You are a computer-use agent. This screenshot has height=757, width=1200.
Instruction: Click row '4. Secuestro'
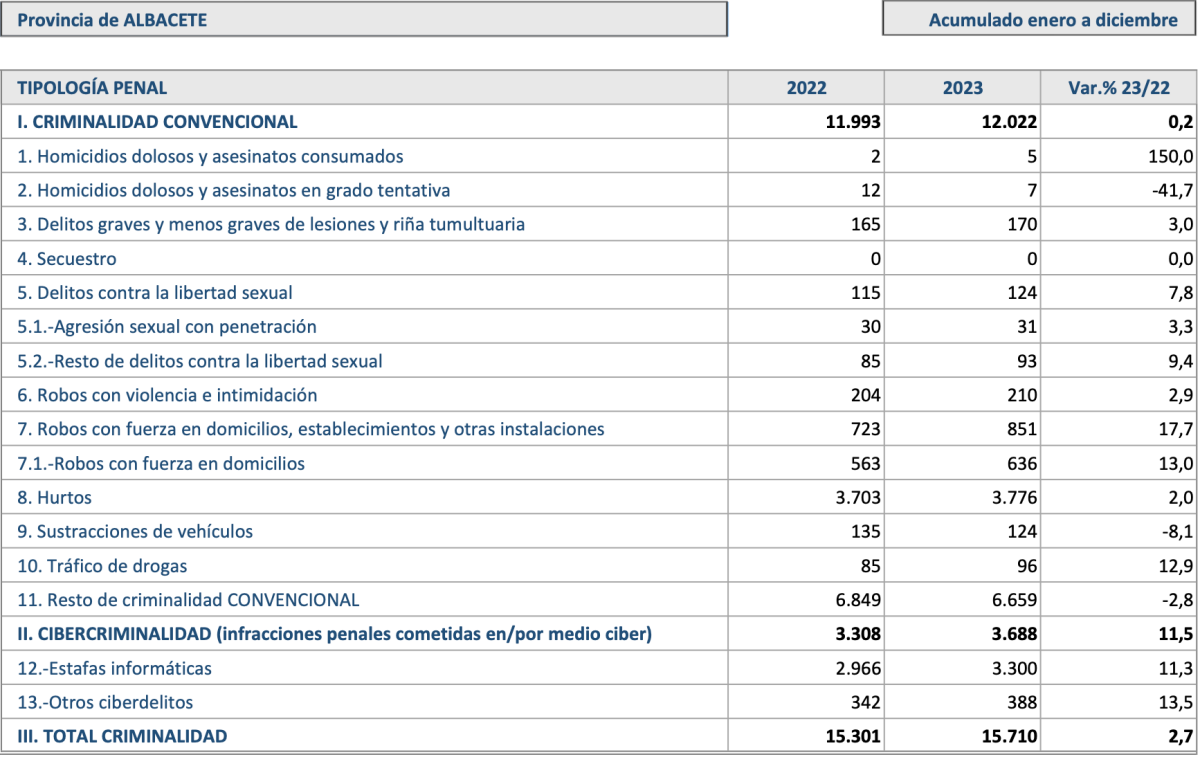coord(599,258)
